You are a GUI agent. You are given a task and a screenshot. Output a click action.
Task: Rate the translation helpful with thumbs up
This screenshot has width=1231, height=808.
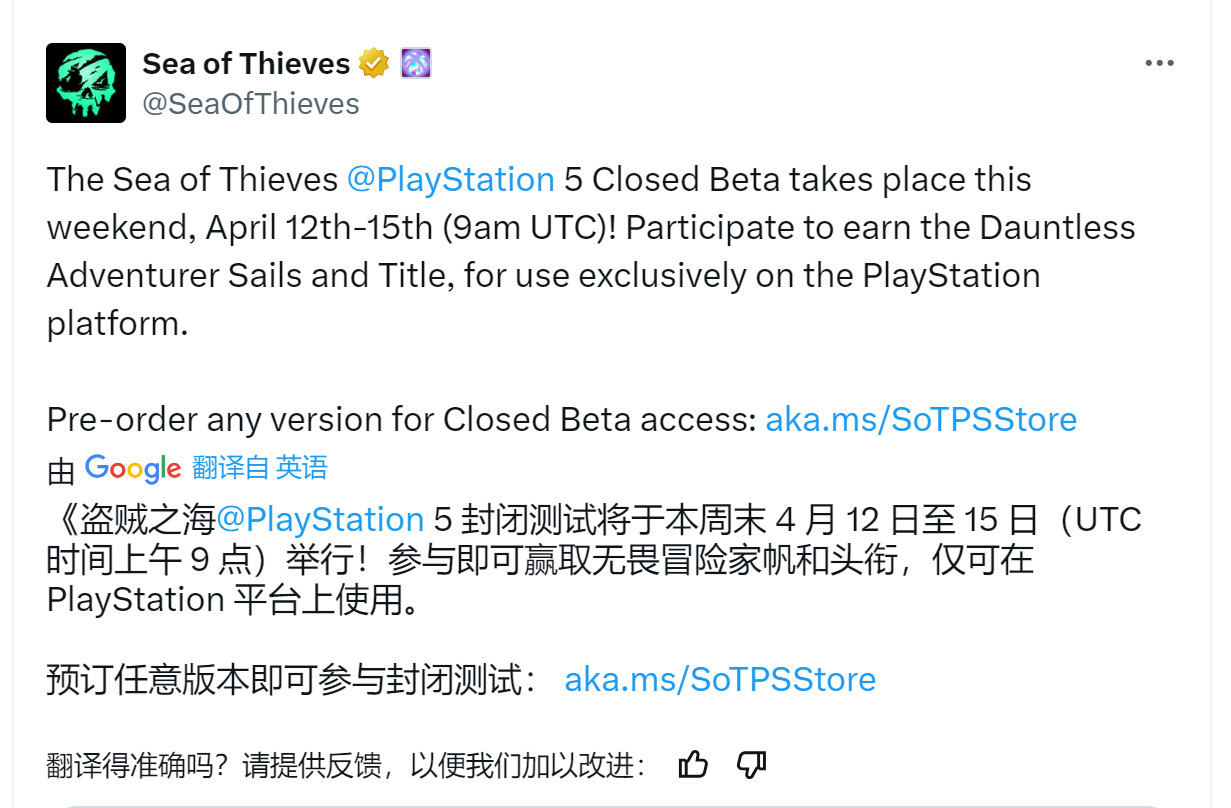click(x=694, y=763)
